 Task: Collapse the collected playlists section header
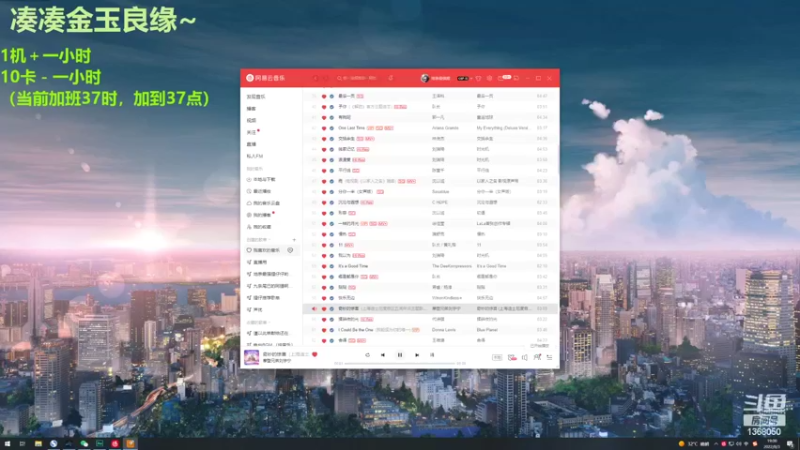(x=257, y=322)
